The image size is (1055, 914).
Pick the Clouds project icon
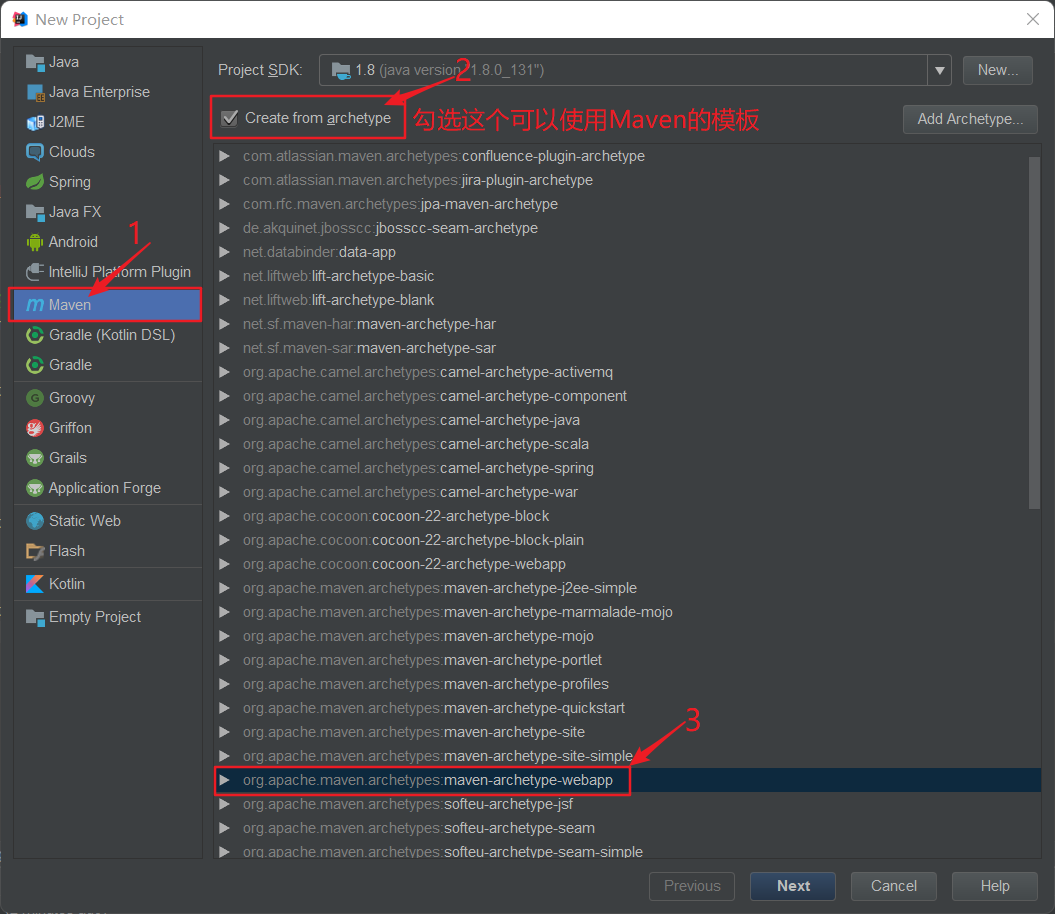point(35,152)
